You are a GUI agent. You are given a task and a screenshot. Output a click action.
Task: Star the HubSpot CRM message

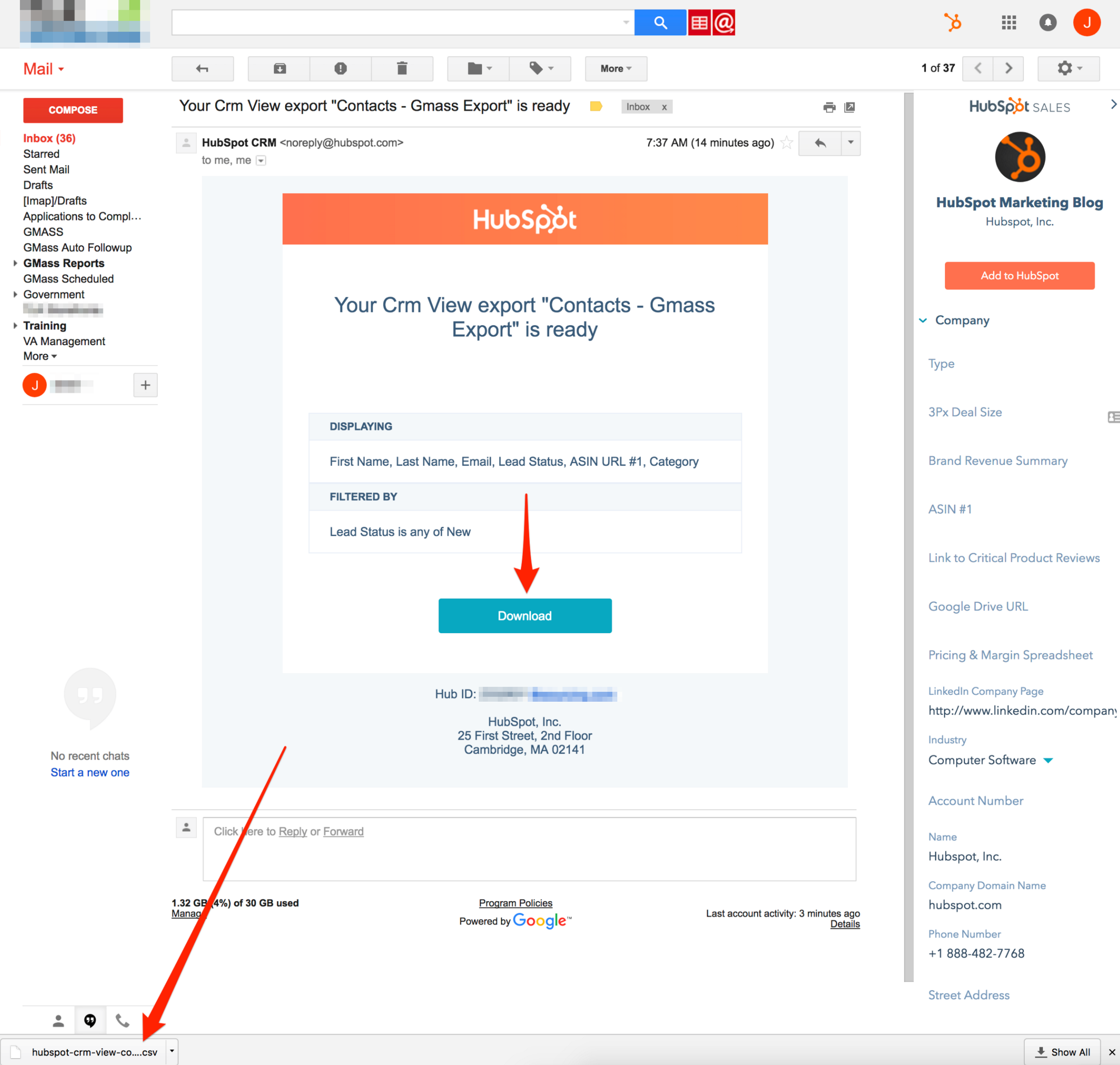pos(786,143)
